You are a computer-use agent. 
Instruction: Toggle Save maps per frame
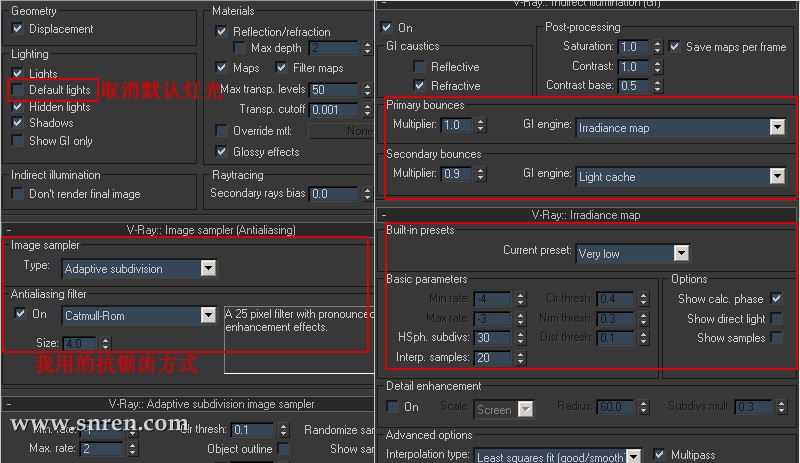pos(674,46)
